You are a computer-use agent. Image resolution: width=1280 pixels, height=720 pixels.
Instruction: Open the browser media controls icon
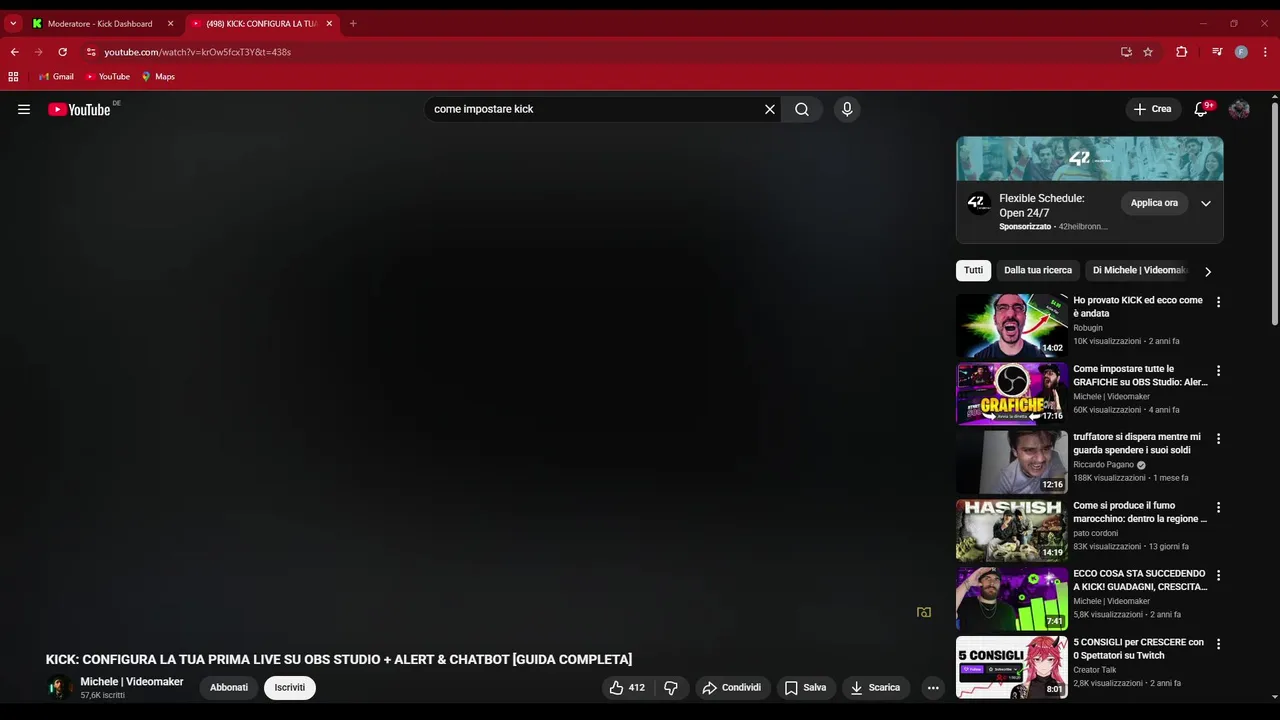pyautogui.click(x=1217, y=52)
